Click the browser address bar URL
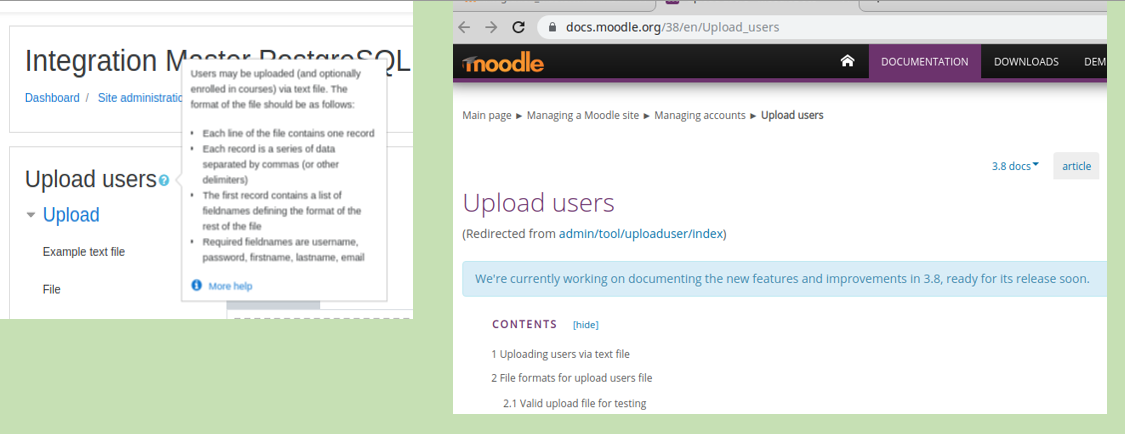Image resolution: width=1125 pixels, height=434 pixels. (672, 27)
